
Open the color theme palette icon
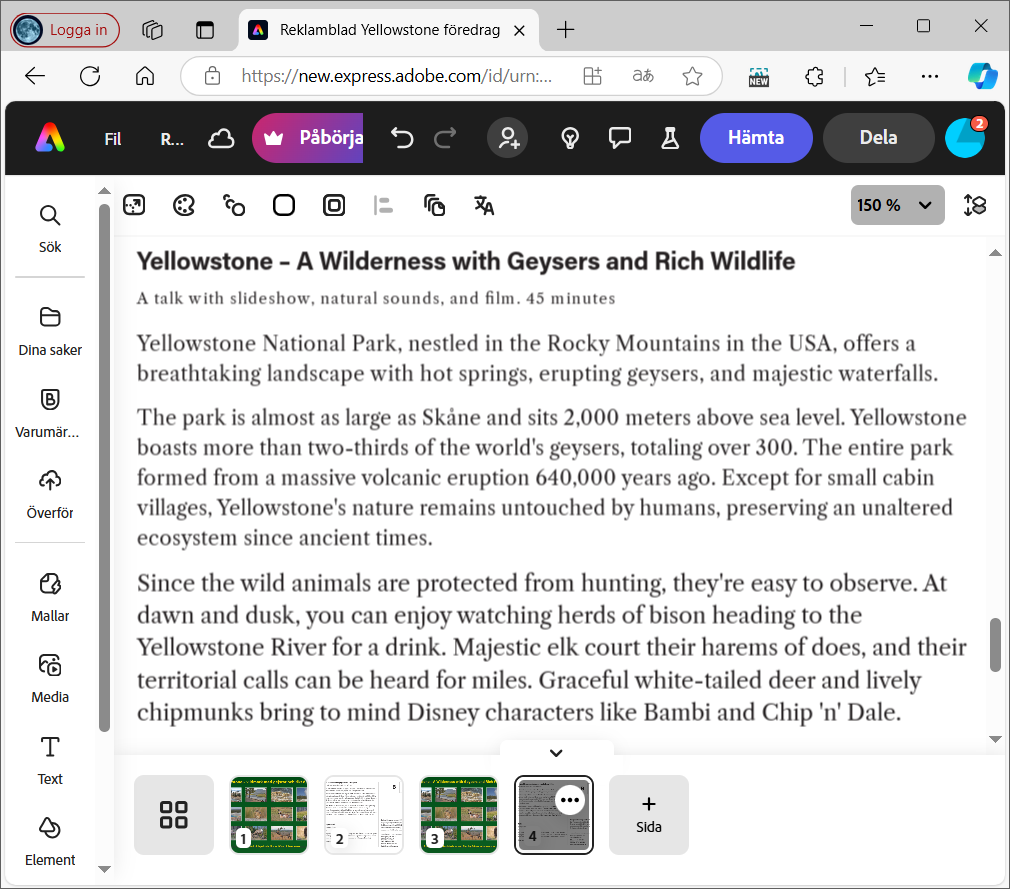click(x=184, y=206)
